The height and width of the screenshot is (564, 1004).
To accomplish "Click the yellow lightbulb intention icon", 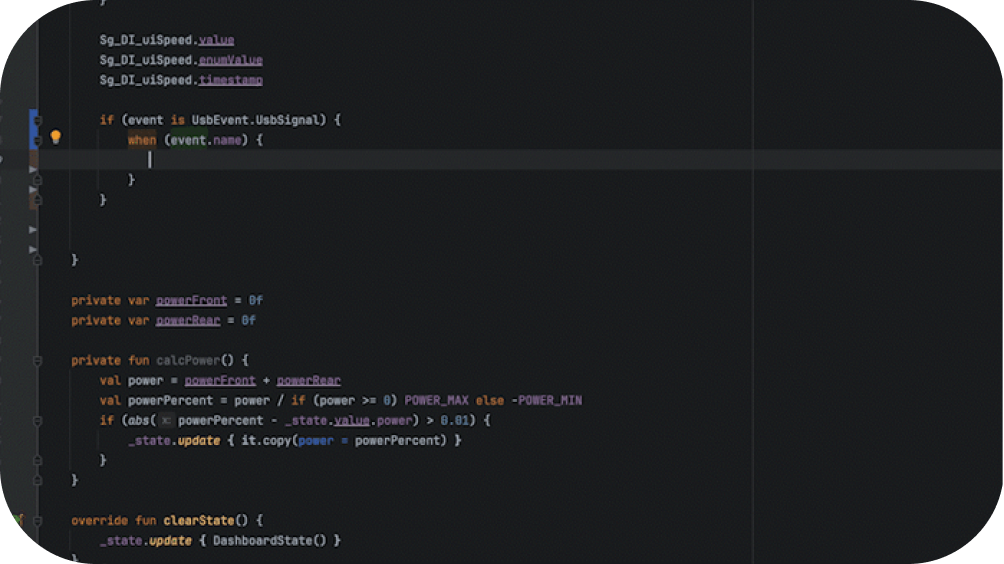I will [x=56, y=138].
